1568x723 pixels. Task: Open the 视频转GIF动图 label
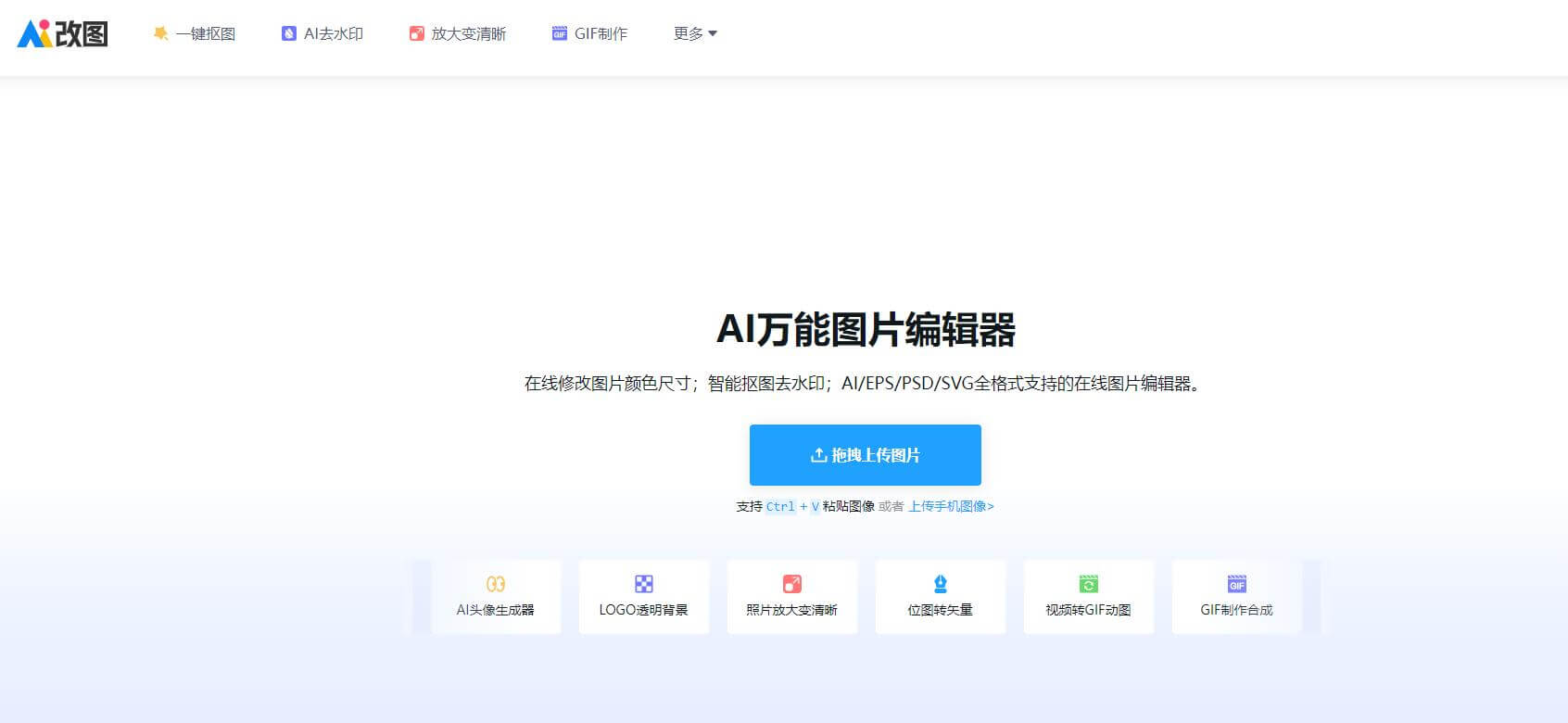[1089, 610]
